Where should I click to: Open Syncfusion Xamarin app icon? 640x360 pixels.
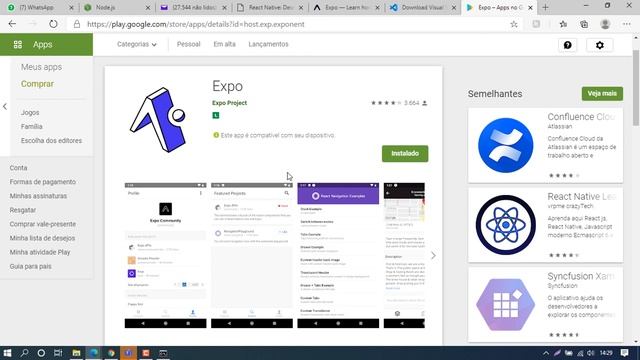point(505,304)
